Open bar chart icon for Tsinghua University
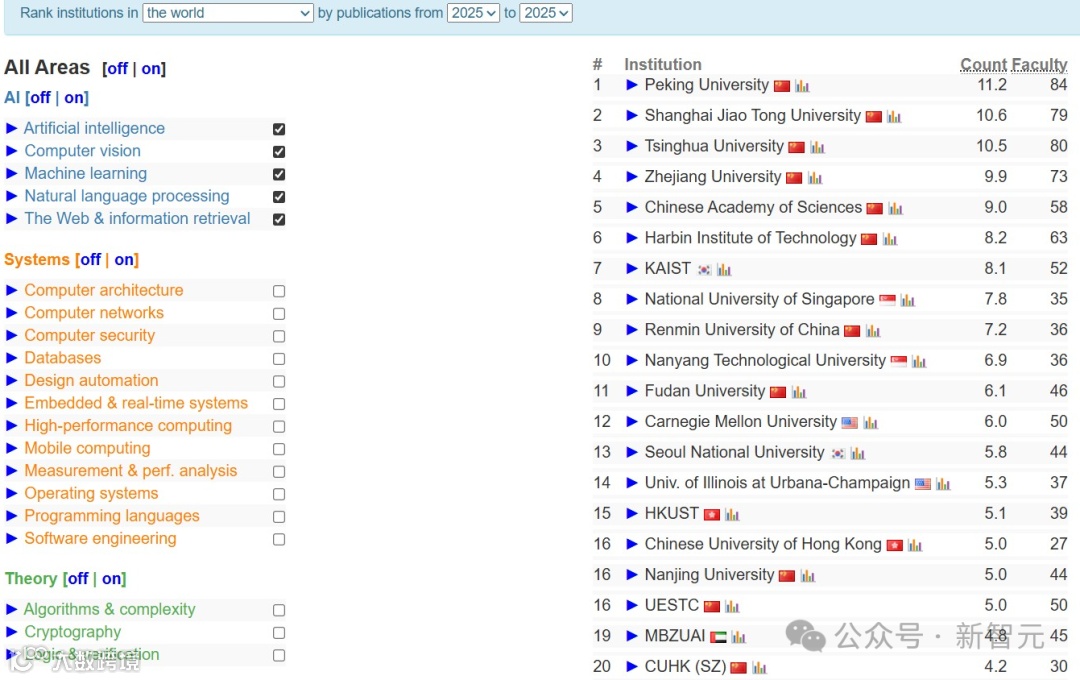The height and width of the screenshot is (680, 1080). 817,147
